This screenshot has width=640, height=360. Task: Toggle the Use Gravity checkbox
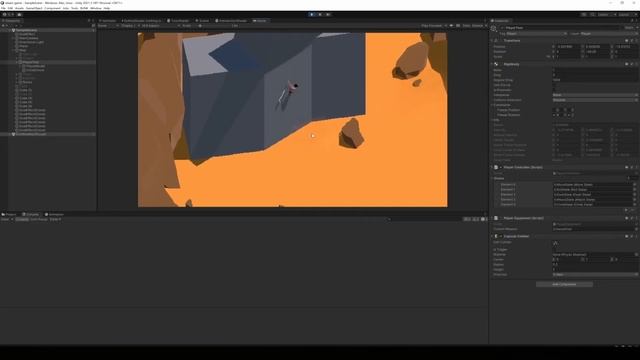554,85
